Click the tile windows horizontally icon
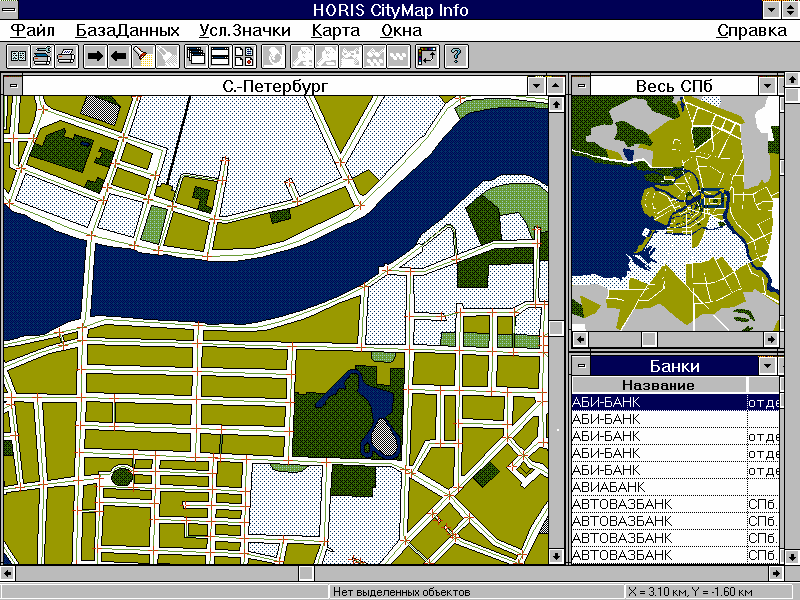Image resolution: width=800 pixels, height=600 pixels. (221, 56)
